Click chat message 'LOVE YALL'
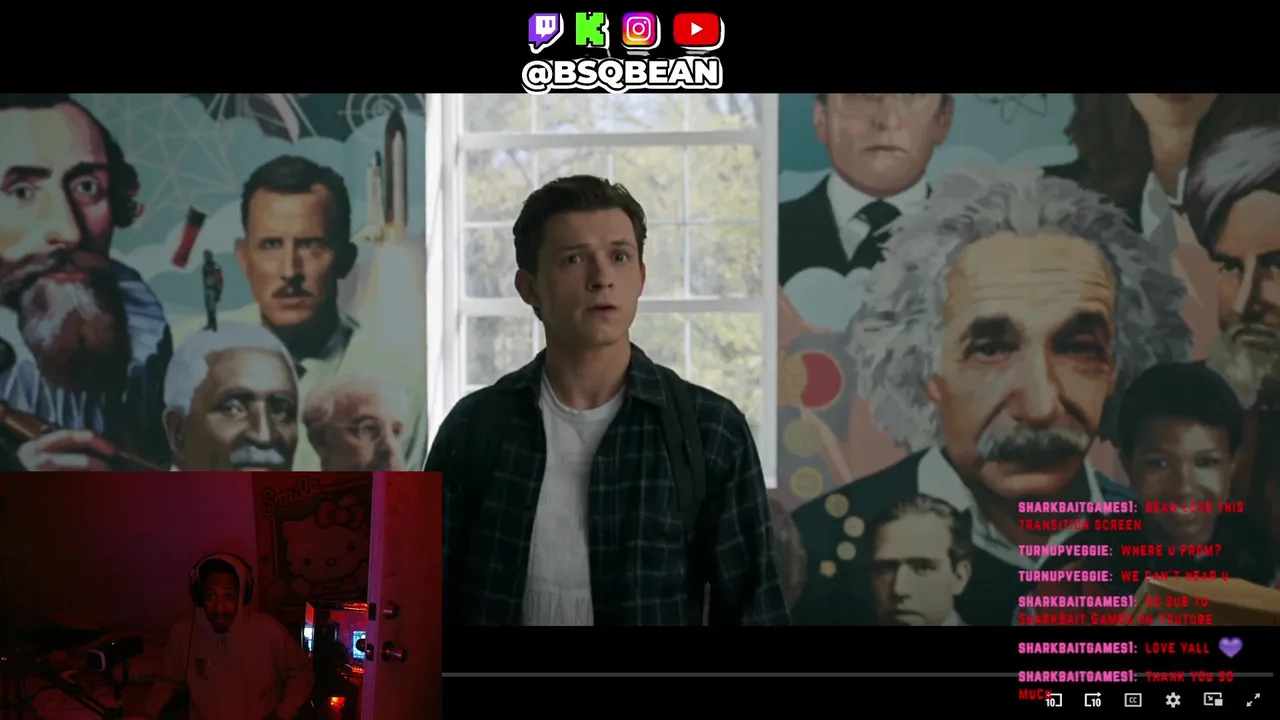Viewport: 1280px width, 720px height. tap(1177, 649)
